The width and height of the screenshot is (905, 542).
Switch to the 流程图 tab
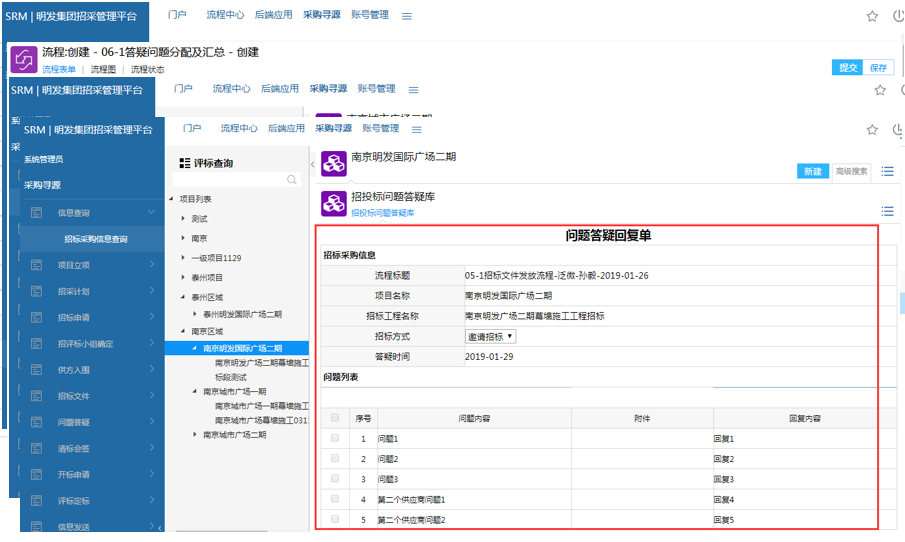coord(103,69)
